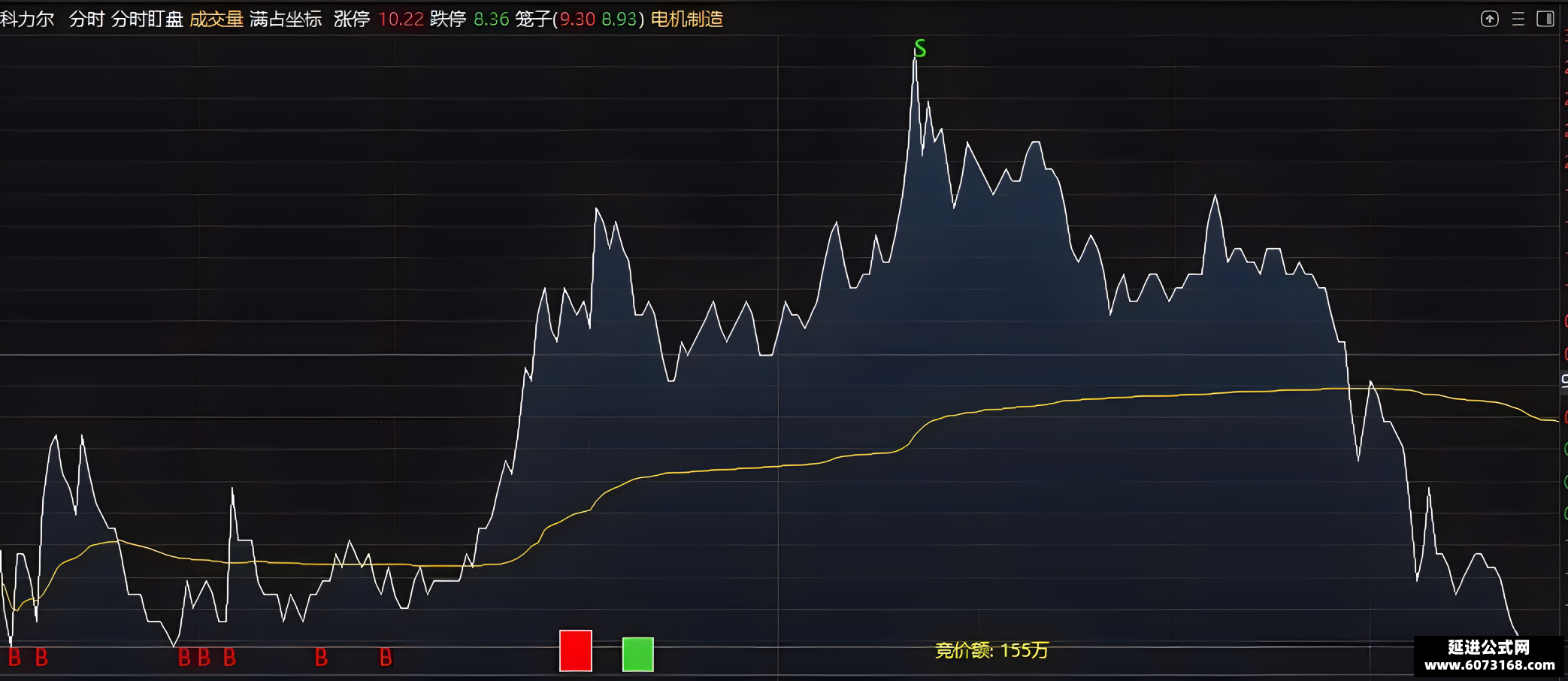Select the green square indicator block

pyautogui.click(x=638, y=654)
